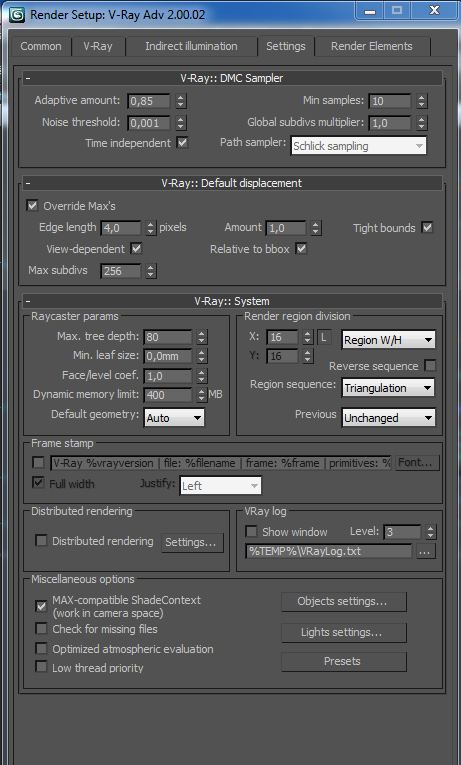Open Objects settings...
This screenshot has height=765, width=461.
click(343, 602)
